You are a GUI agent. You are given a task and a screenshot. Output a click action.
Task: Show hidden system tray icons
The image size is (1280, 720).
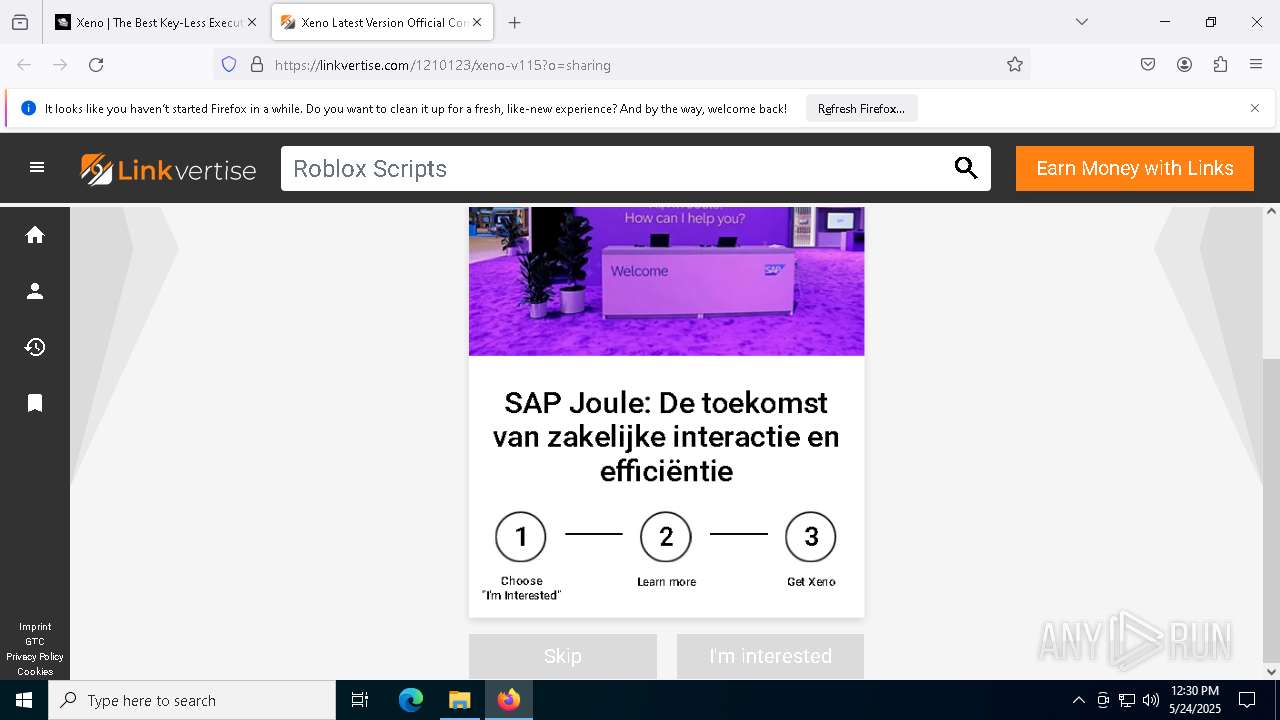[1078, 700]
